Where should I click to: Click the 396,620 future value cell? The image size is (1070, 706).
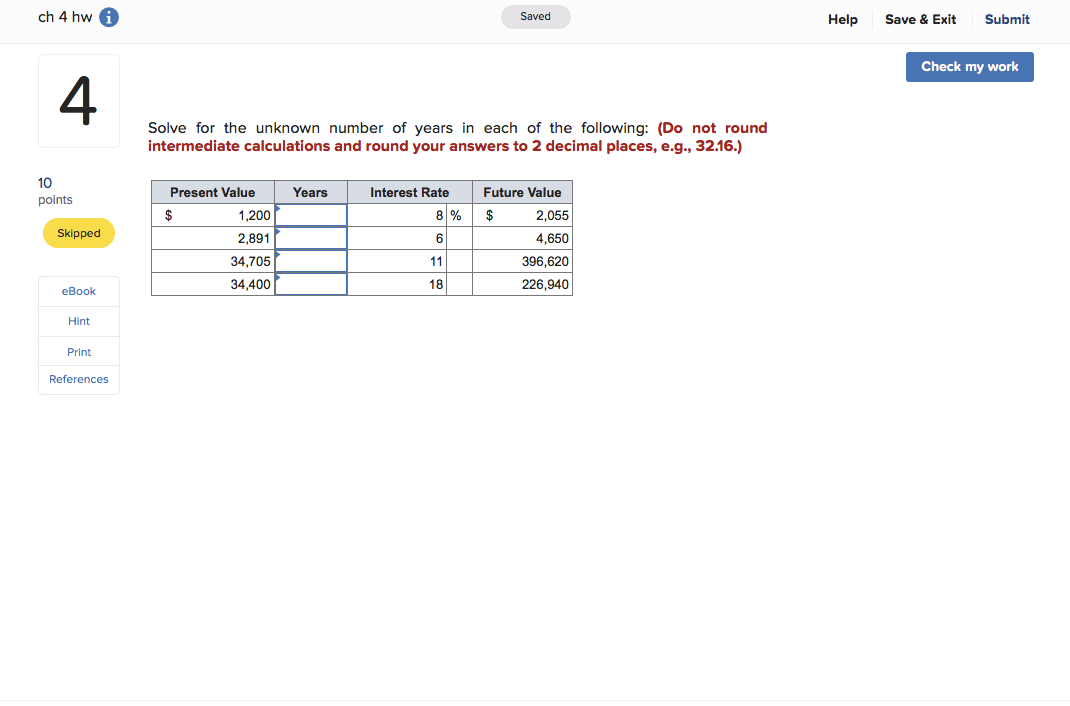coord(522,261)
